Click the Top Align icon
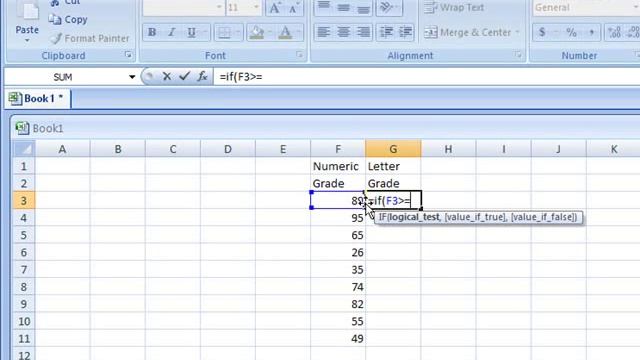640x360 pixels. tap(324, 7)
